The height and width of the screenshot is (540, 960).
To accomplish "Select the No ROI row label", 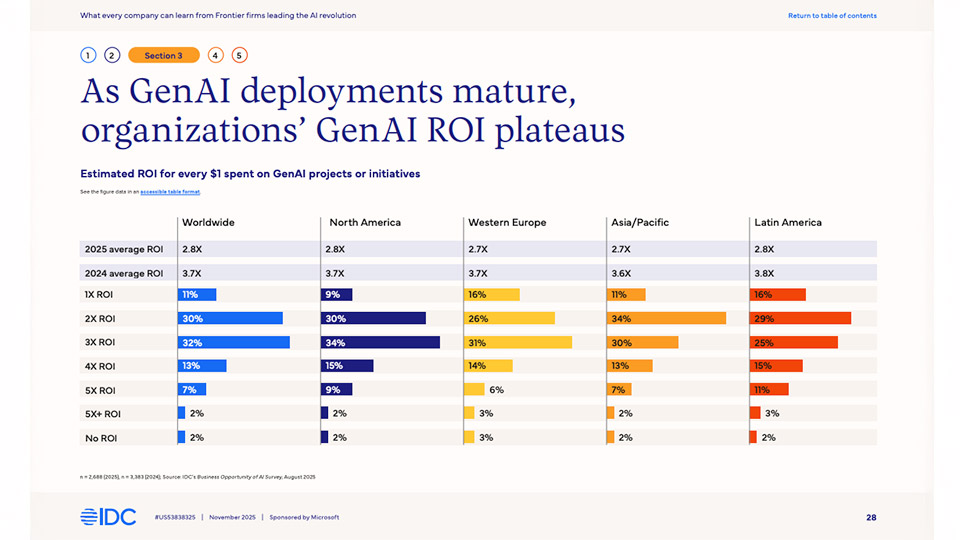I will (101, 438).
